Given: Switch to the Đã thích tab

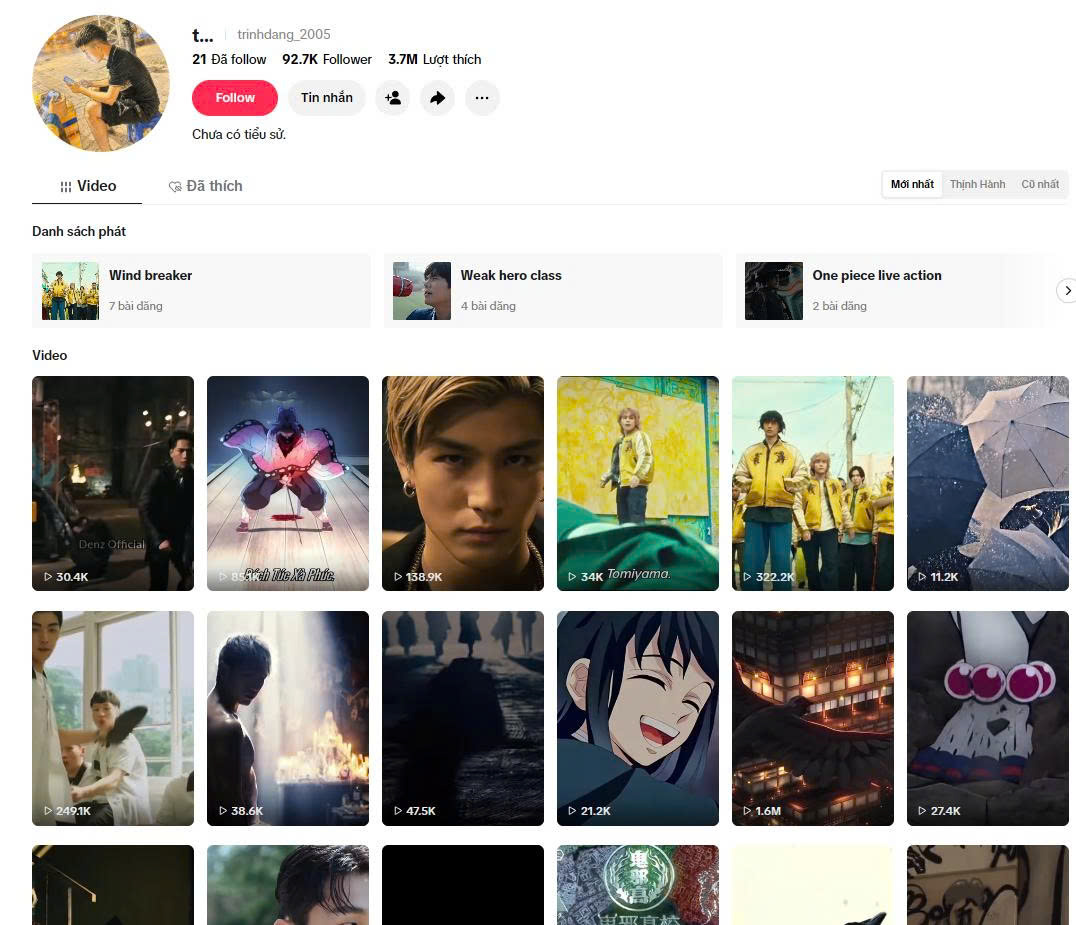Looking at the screenshot, I should [205, 186].
